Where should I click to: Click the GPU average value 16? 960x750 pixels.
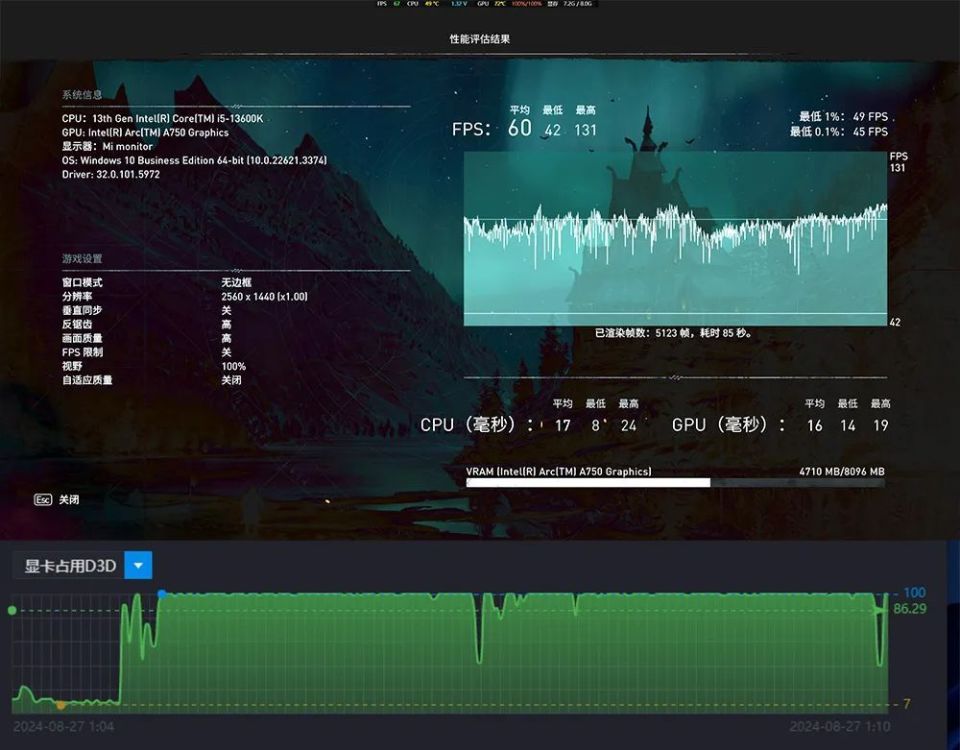(814, 426)
